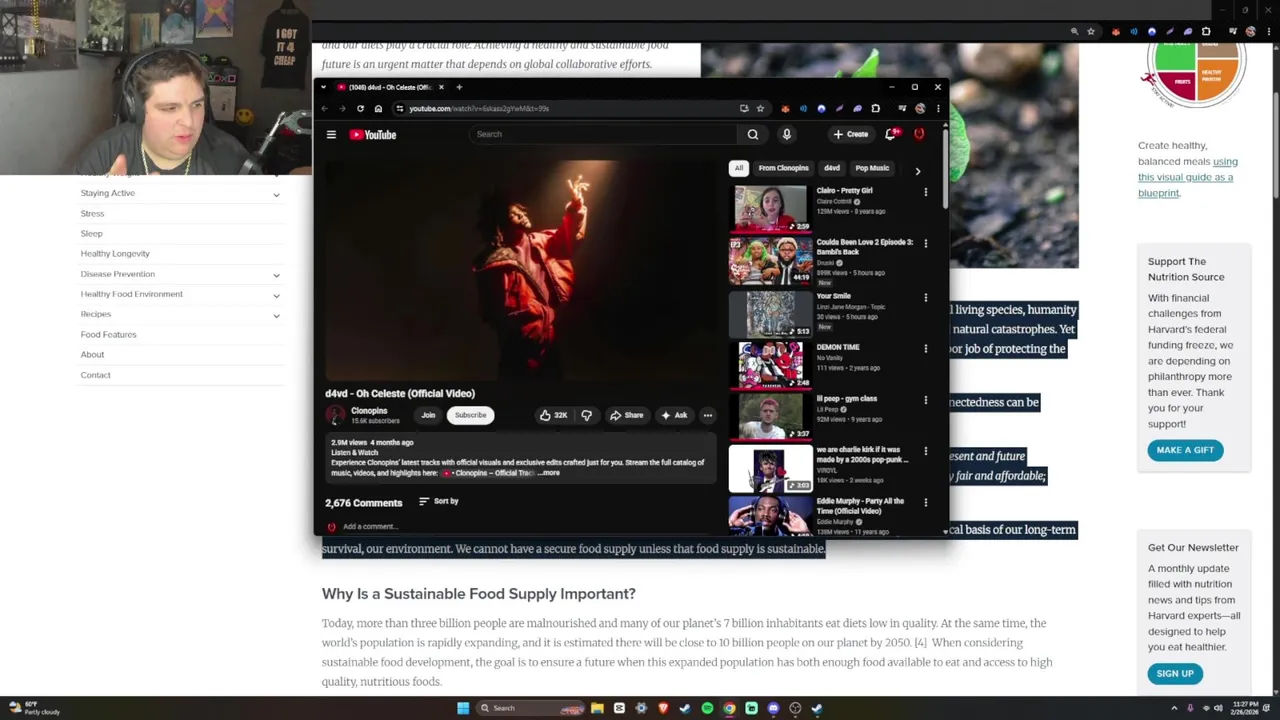This screenshot has width=1280, height=720.
Task: Click the Subscribe button
Action: 470,415
